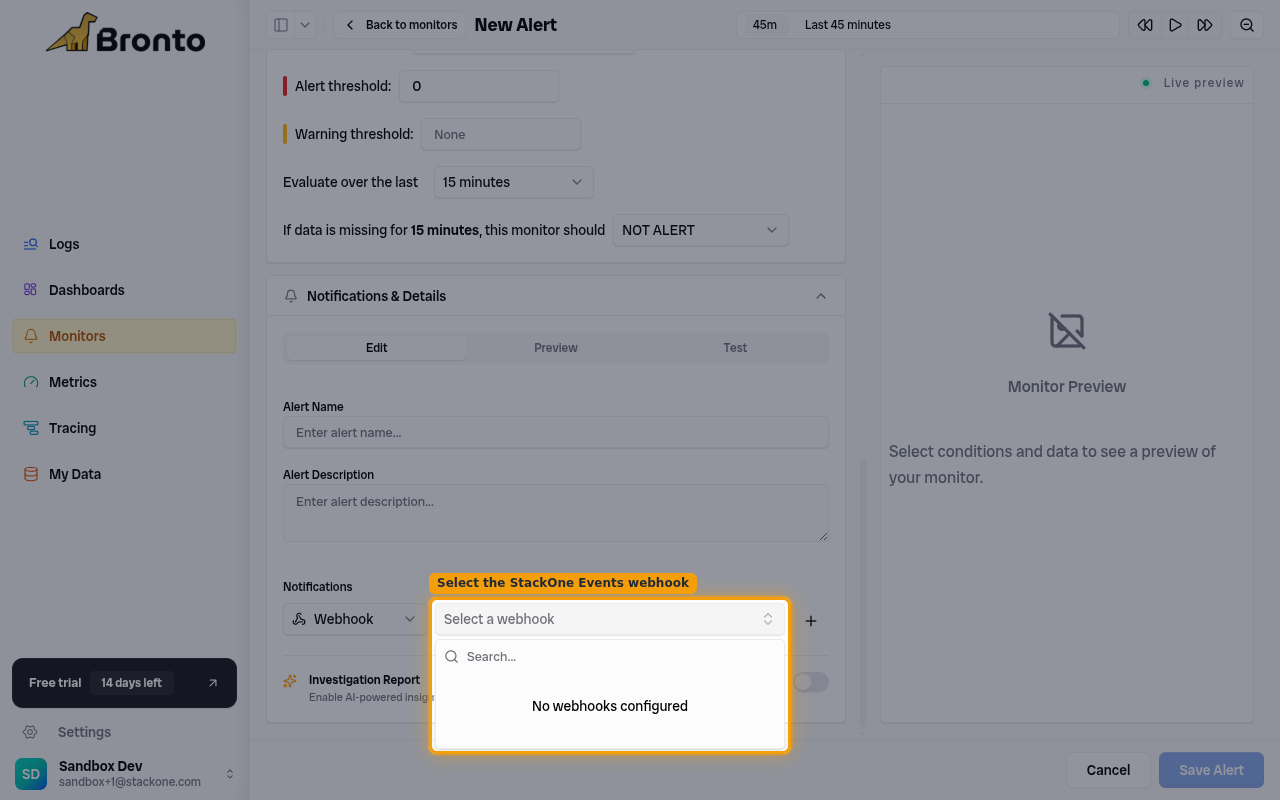
Task: Collapse the Notifications & Details section
Action: tap(821, 296)
